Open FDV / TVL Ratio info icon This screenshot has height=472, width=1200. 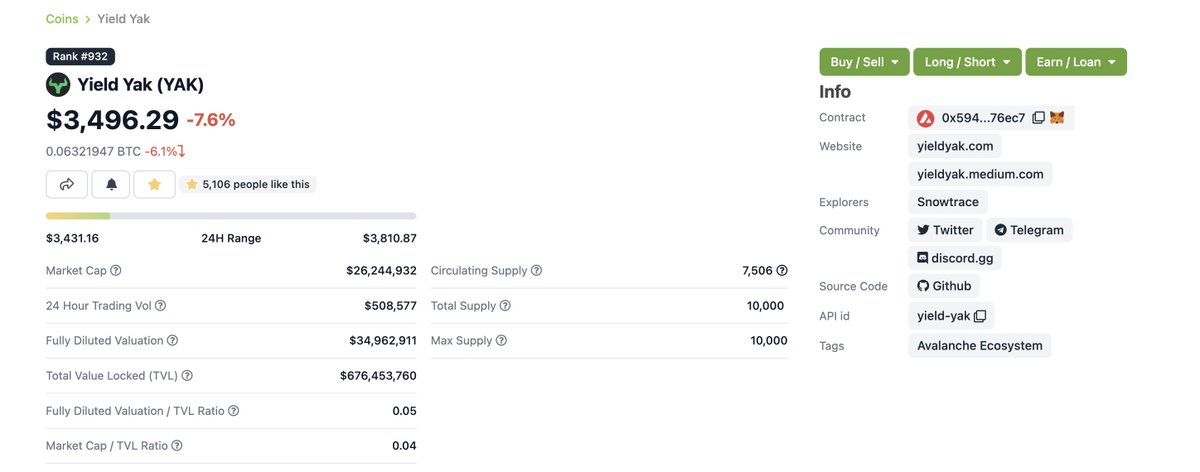coord(234,411)
